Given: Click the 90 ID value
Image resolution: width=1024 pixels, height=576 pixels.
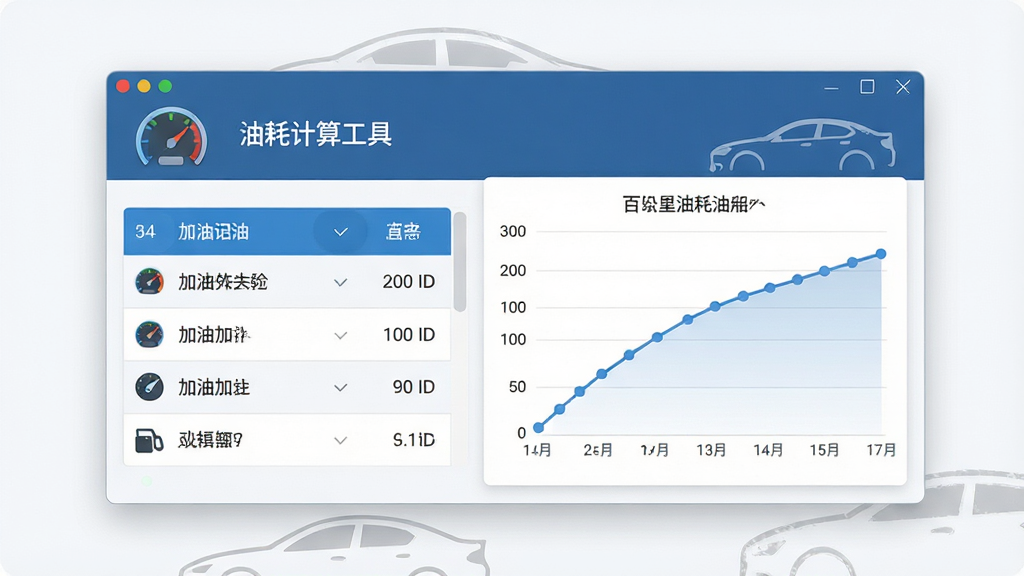Looking at the screenshot, I should click(413, 387).
